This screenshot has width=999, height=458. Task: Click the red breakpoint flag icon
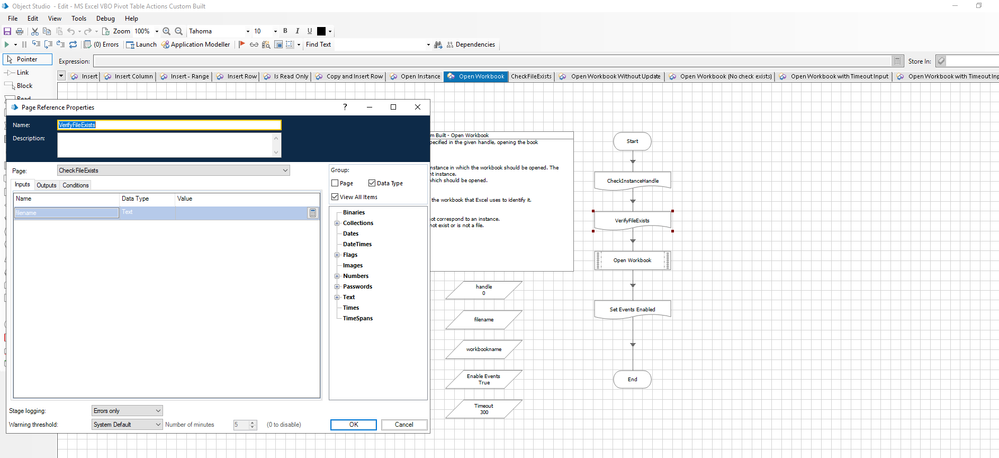tap(240, 45)
